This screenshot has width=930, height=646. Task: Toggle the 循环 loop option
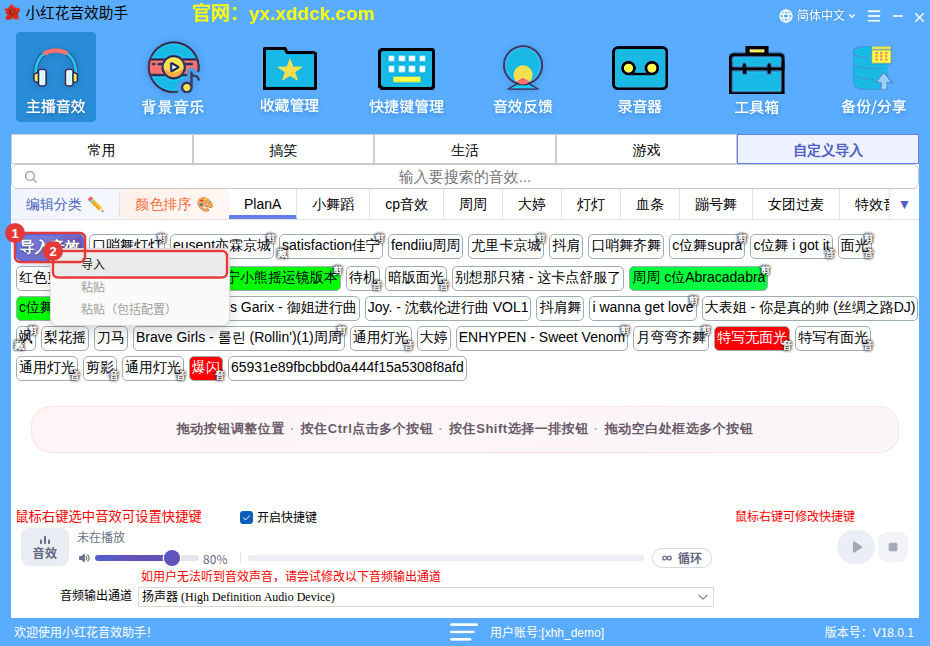click(681, 558)
